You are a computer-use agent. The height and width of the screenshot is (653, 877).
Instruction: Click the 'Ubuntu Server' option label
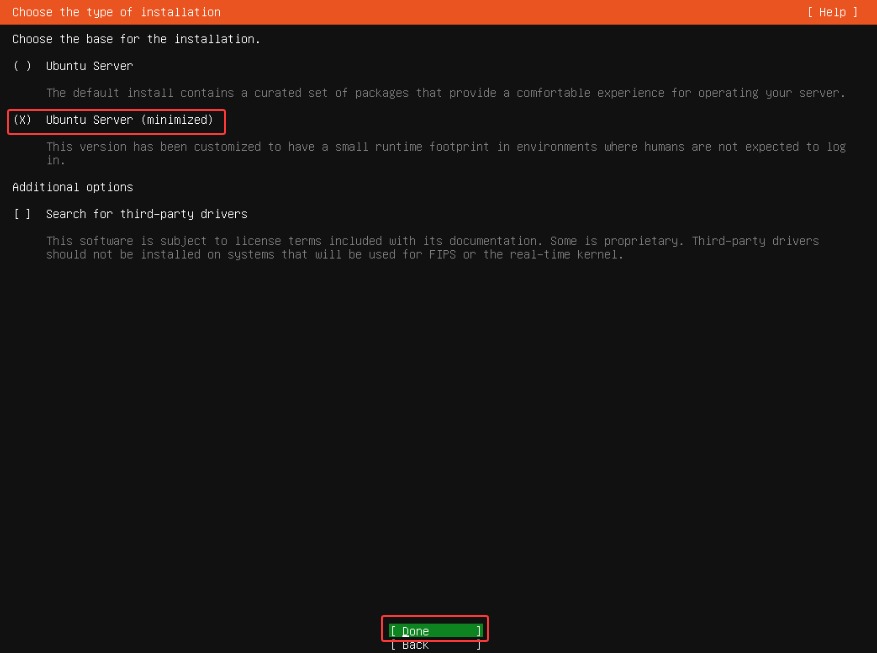tap(89, 66)
